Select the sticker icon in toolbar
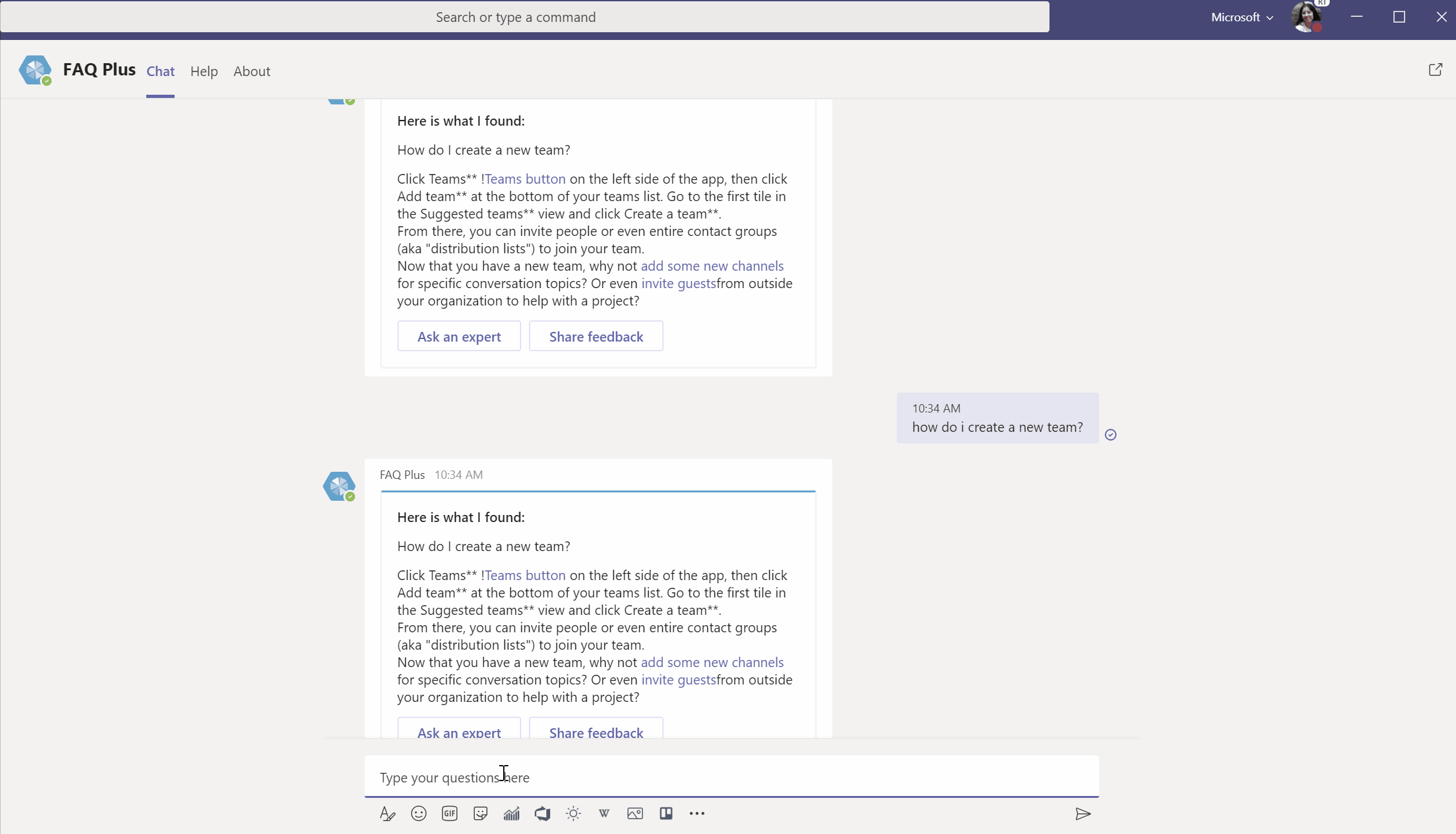The width and height of the screenshot is (1456, 834). (x=480, y=813)
